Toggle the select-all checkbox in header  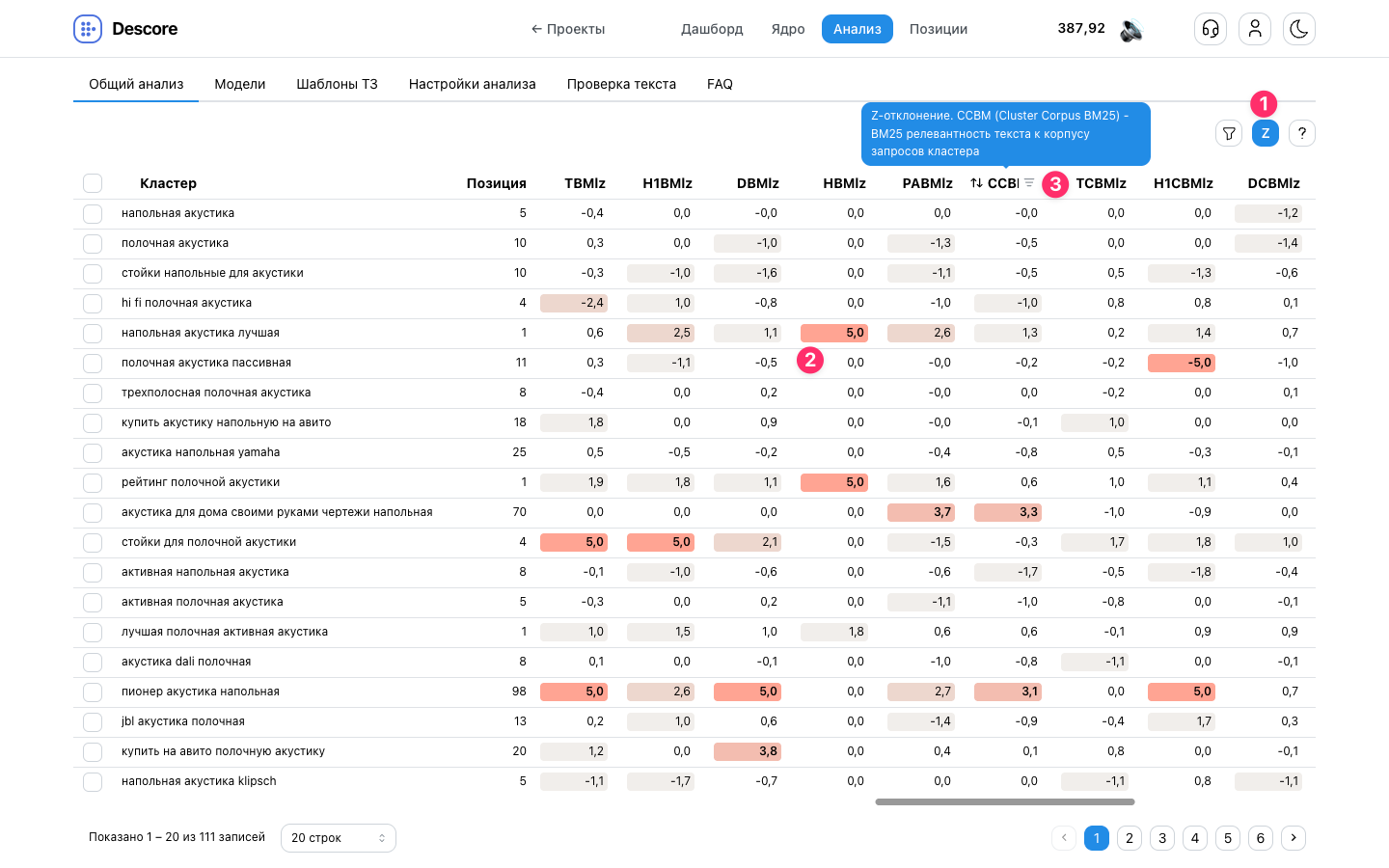click(x=93, y=183)
